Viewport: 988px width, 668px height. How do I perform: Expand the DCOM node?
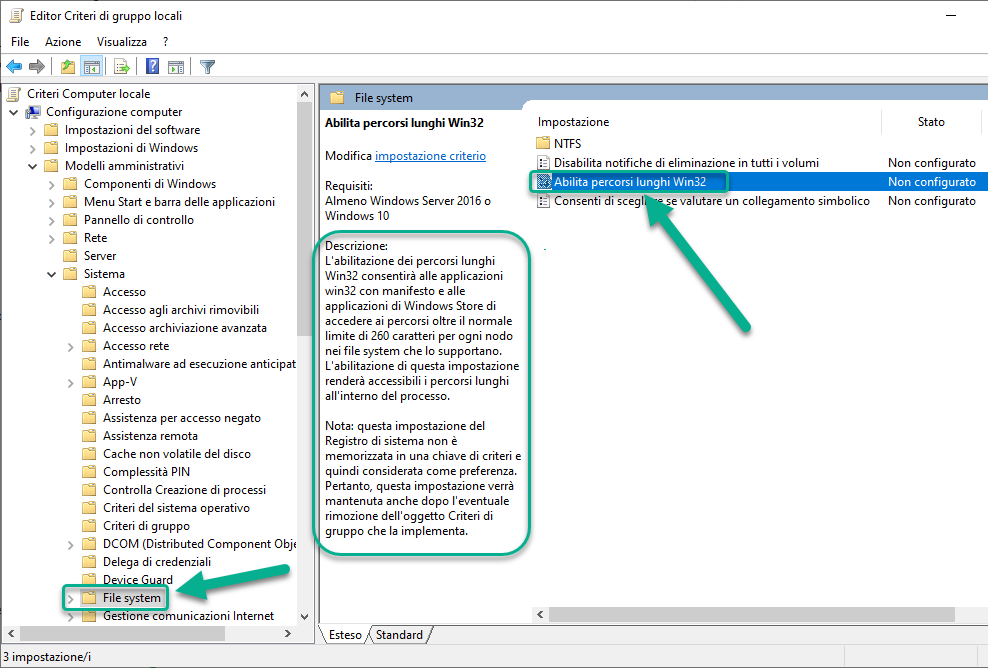[x=71, y=544]
